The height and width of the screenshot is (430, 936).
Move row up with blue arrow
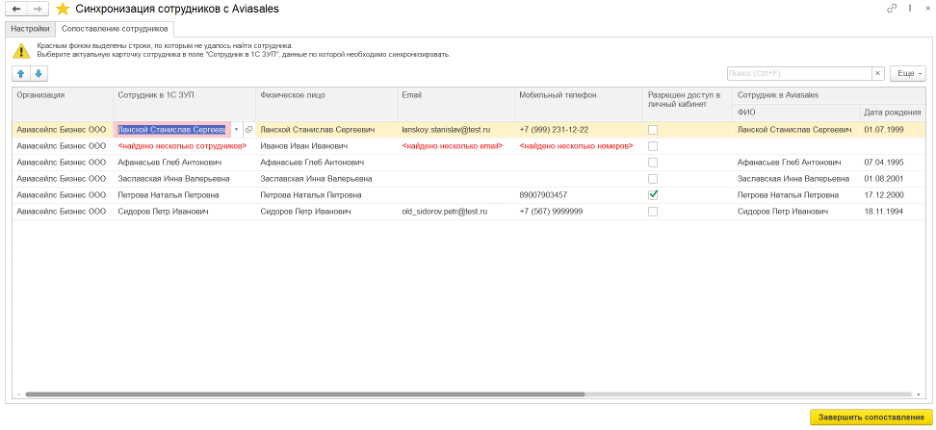tap(21, 74)
